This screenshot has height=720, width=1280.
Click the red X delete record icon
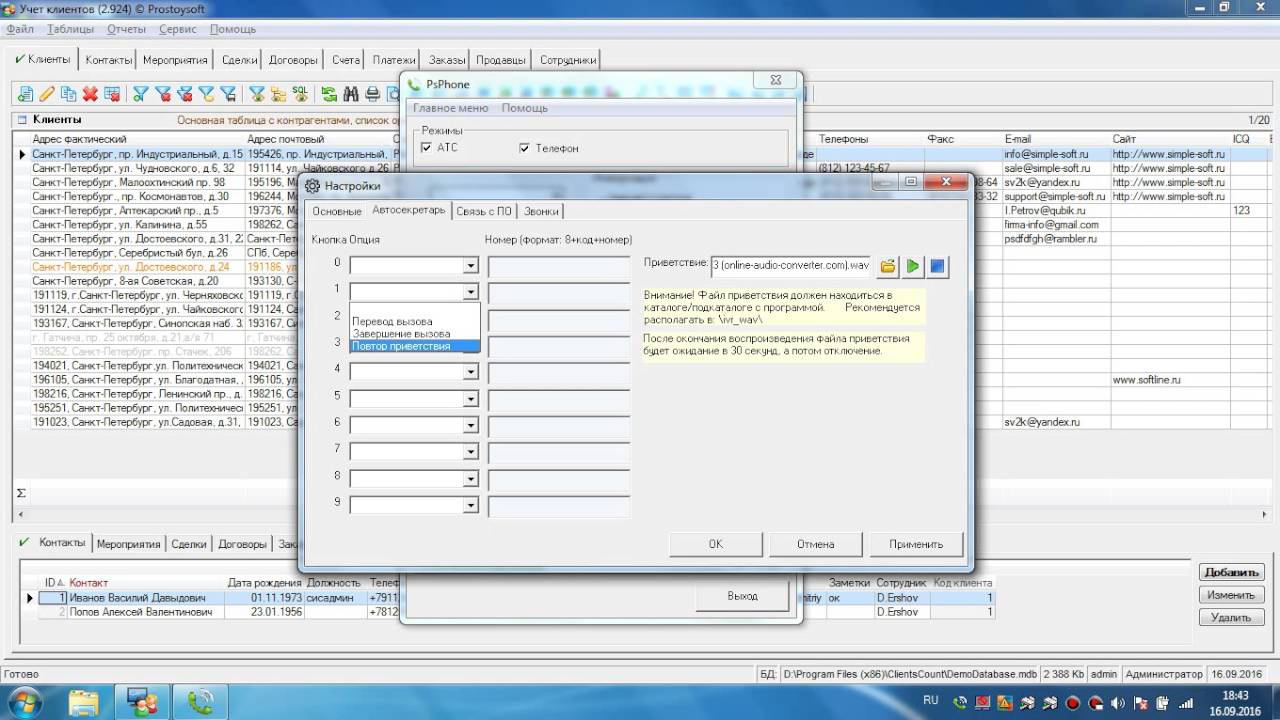click(x=90, y=94)
